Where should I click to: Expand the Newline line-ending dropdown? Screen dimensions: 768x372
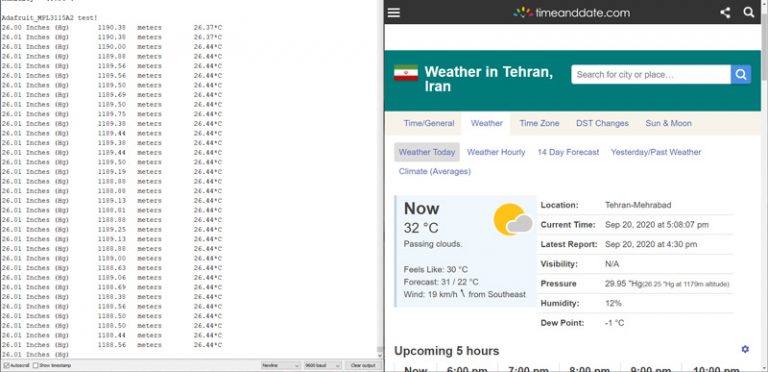tap(281, 366)
